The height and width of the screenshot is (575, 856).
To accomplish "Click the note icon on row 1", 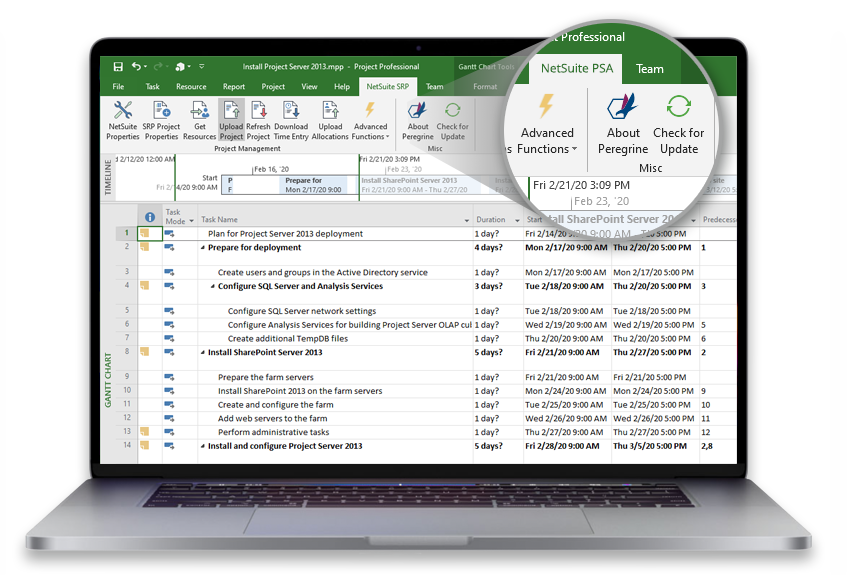I will (144, 233).
